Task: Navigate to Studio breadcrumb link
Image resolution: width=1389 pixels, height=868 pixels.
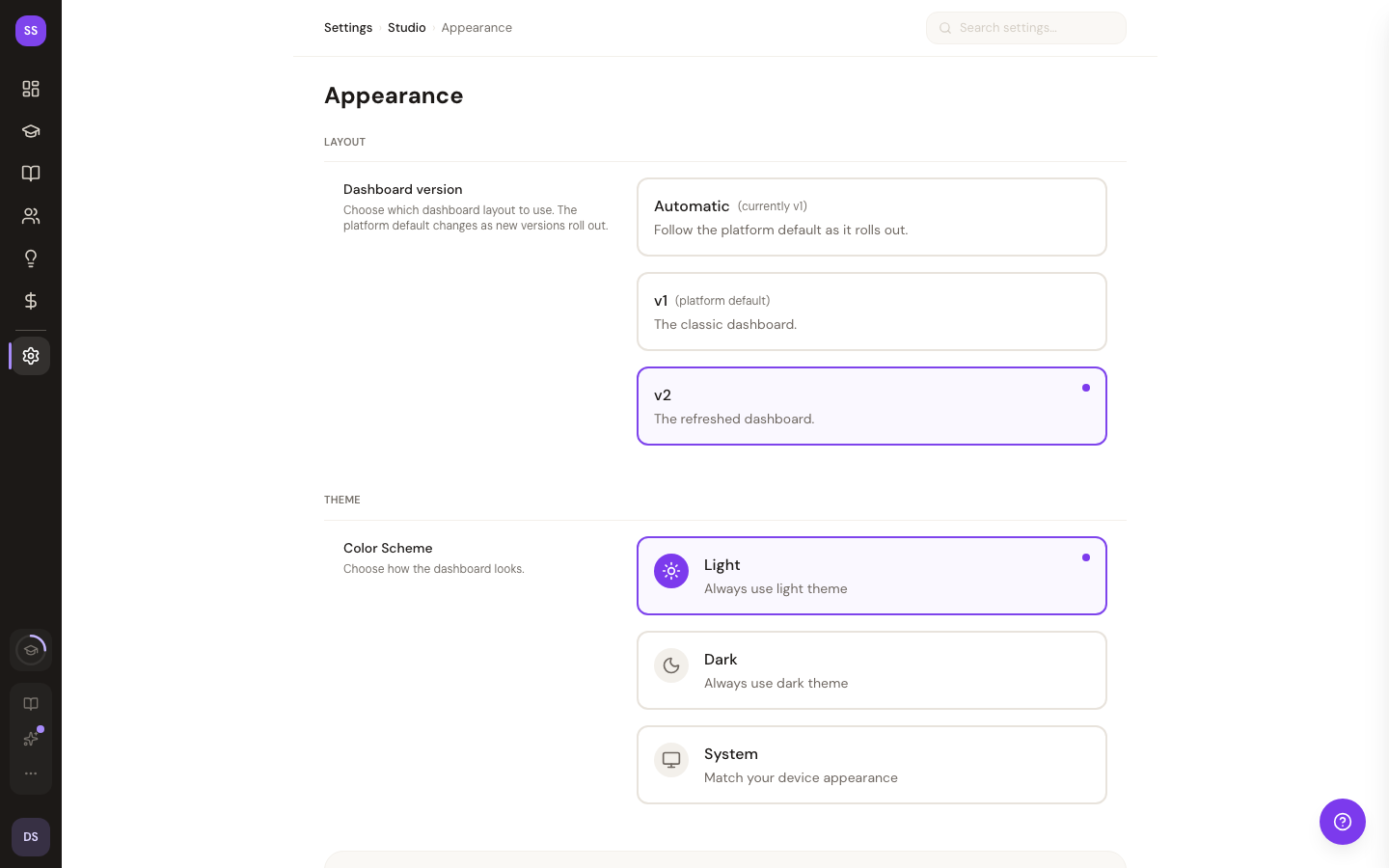Action: [x=406, y=28]
